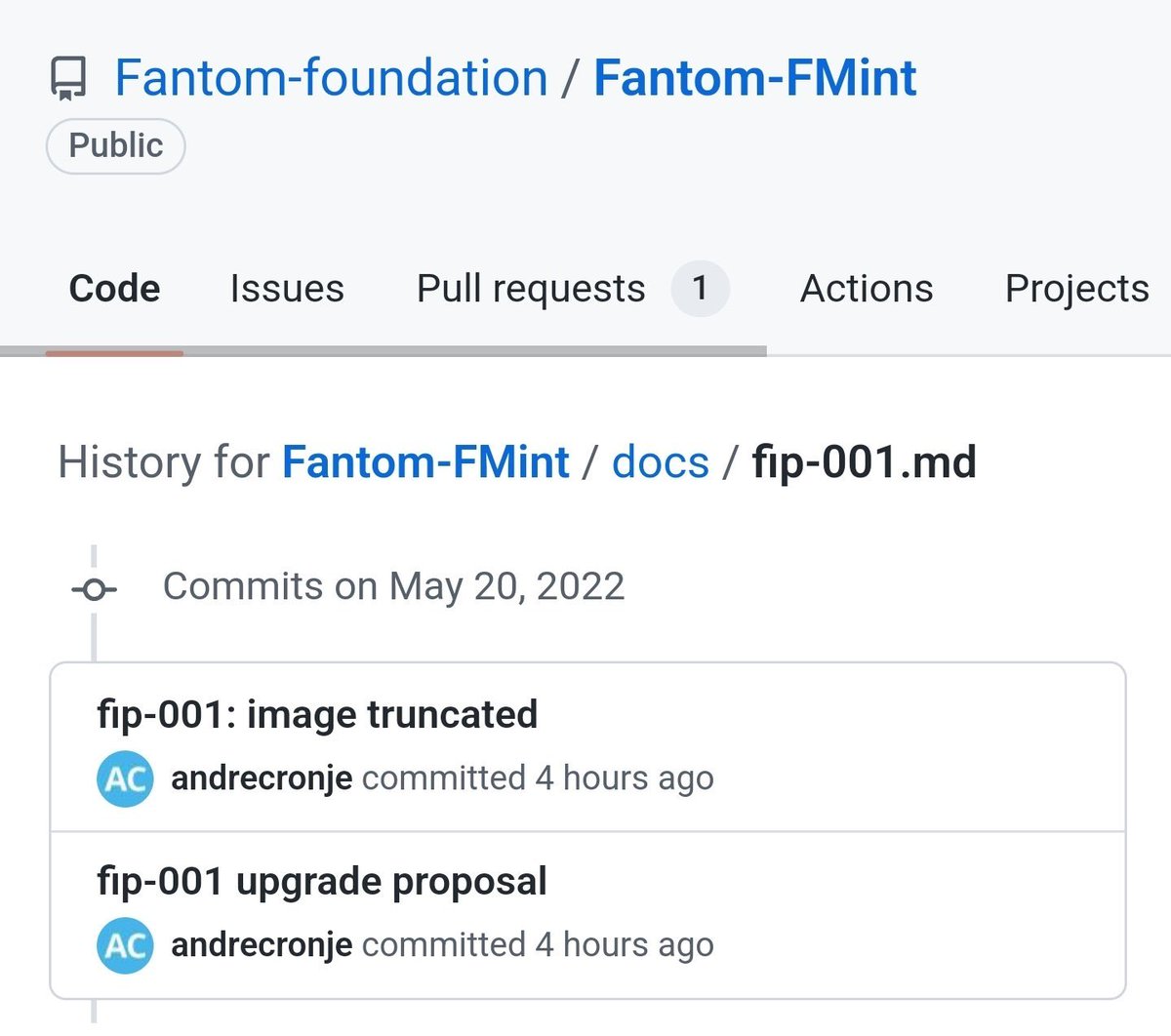
Task: Open the Fantom-FMint repository title link
Action: coord(754,77)
